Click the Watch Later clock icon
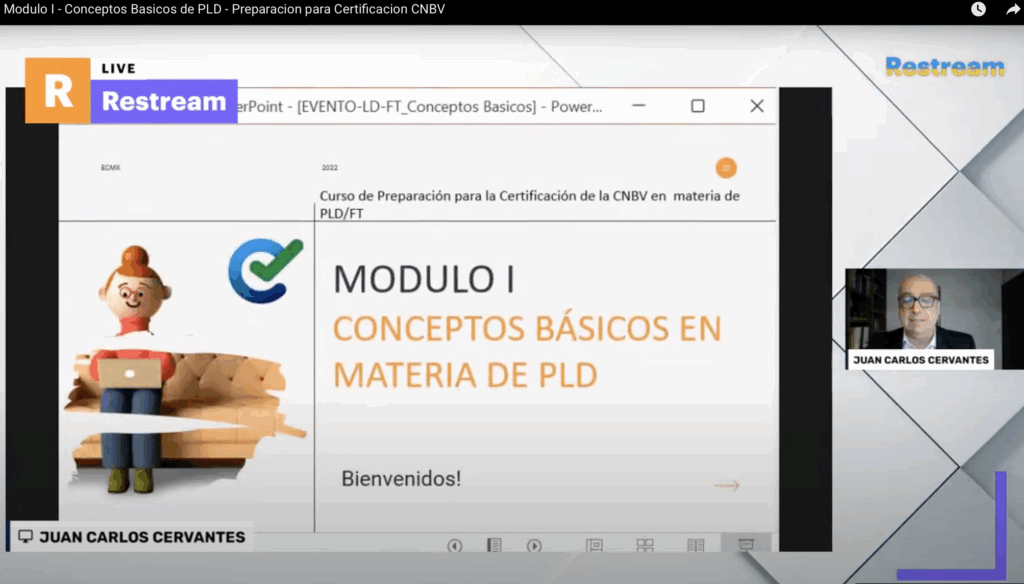Image resolution: width=1024 pixels, height=584 pixels. [x=978, y=9]
